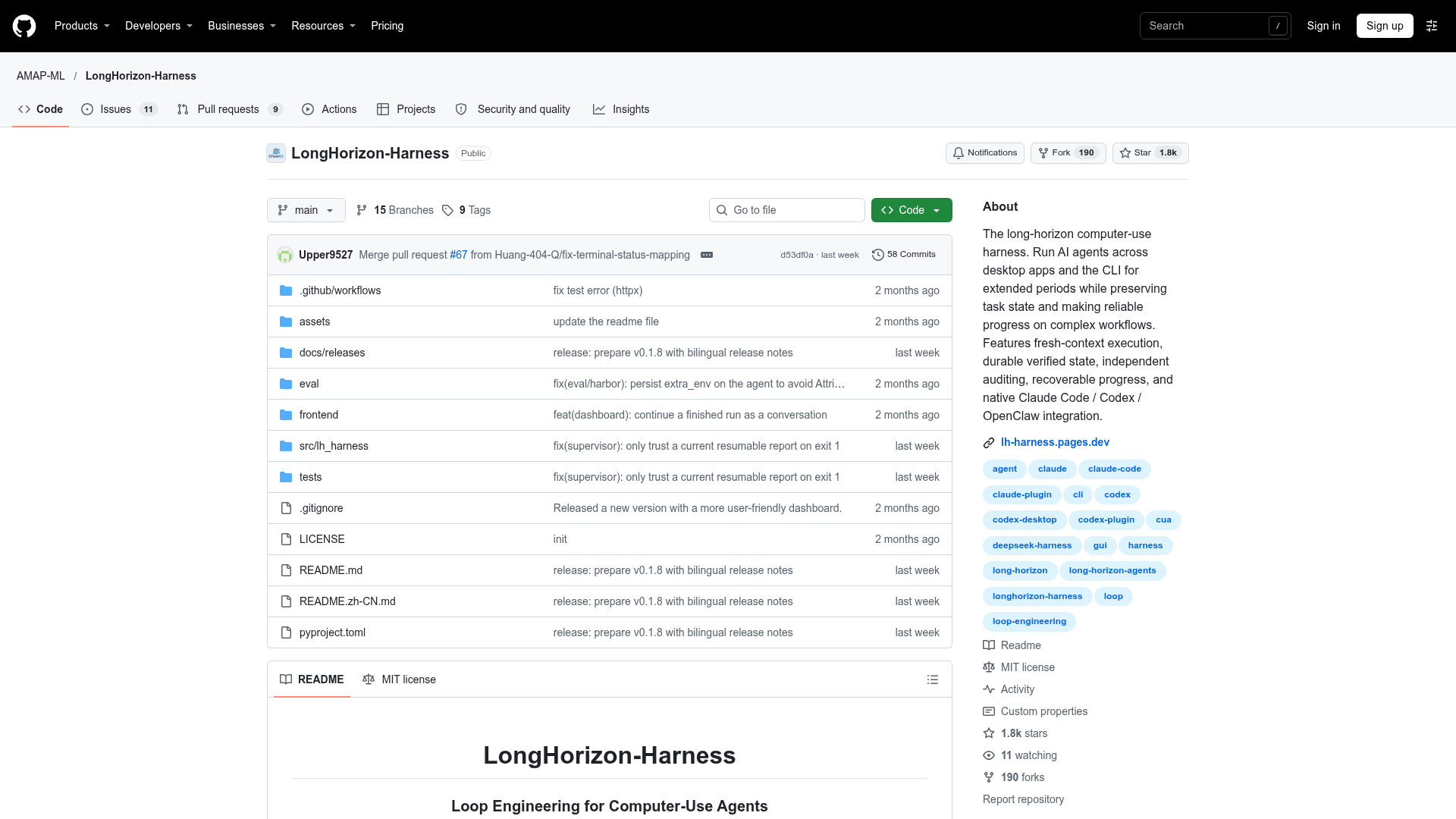
Task: Click the scale icon beside MIT license in About
Action: (x=989, y=667)
